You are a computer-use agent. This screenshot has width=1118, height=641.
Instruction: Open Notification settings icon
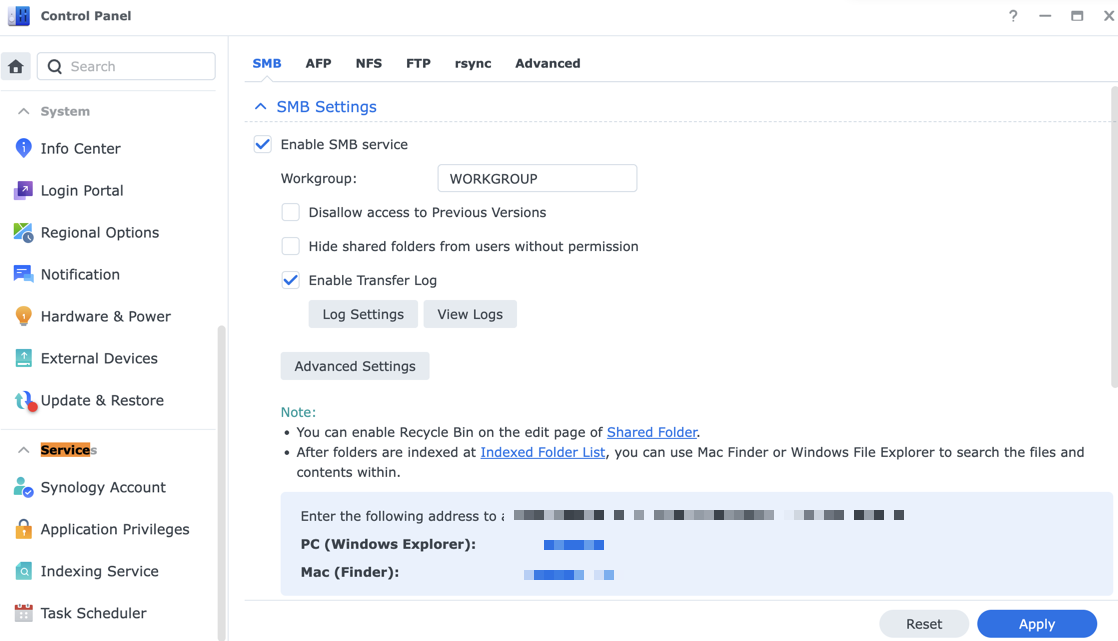click(x=23, y=274)
